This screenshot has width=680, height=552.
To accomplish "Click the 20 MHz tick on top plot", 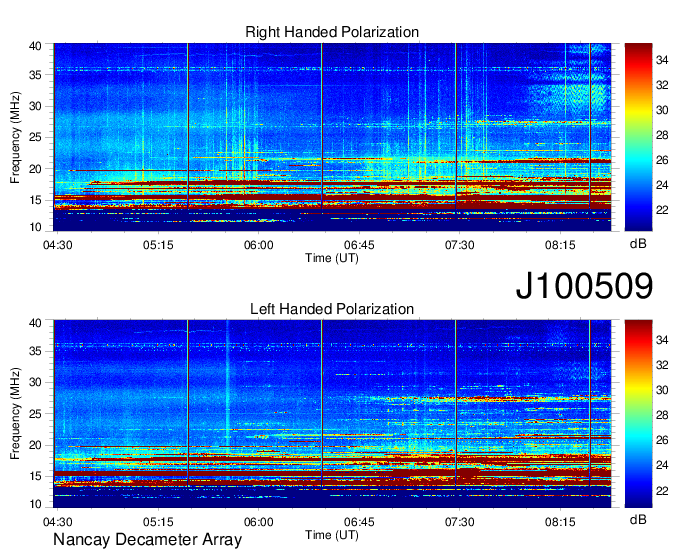I will 35,169.
